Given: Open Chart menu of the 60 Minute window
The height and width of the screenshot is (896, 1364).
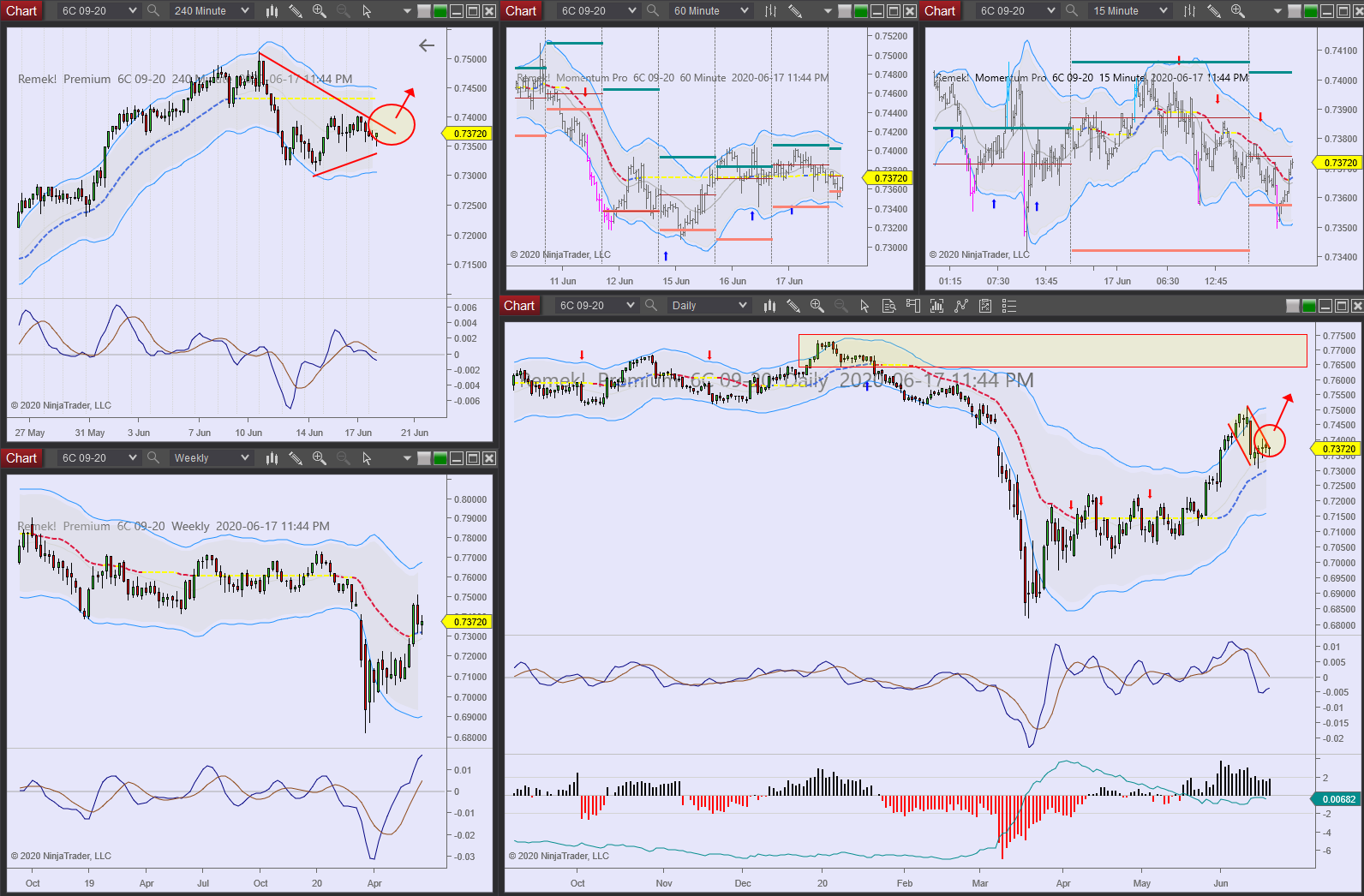Looking at the screenshot, I should pos(521,11).
